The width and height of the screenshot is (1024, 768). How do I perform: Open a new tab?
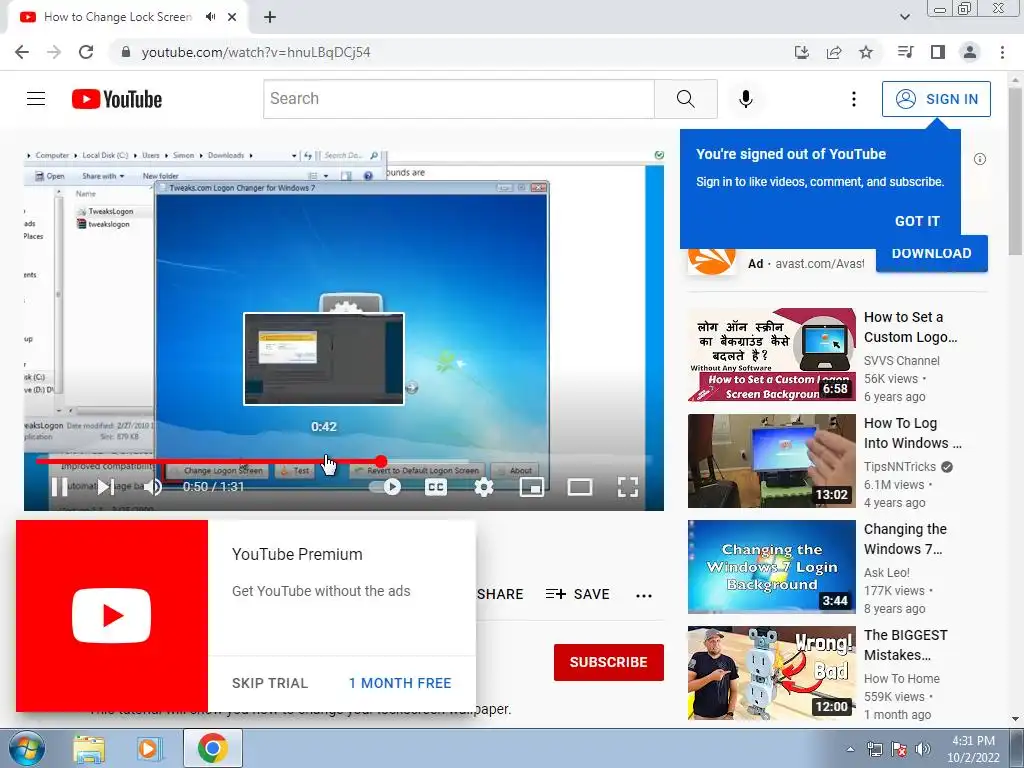coord(270,17)
